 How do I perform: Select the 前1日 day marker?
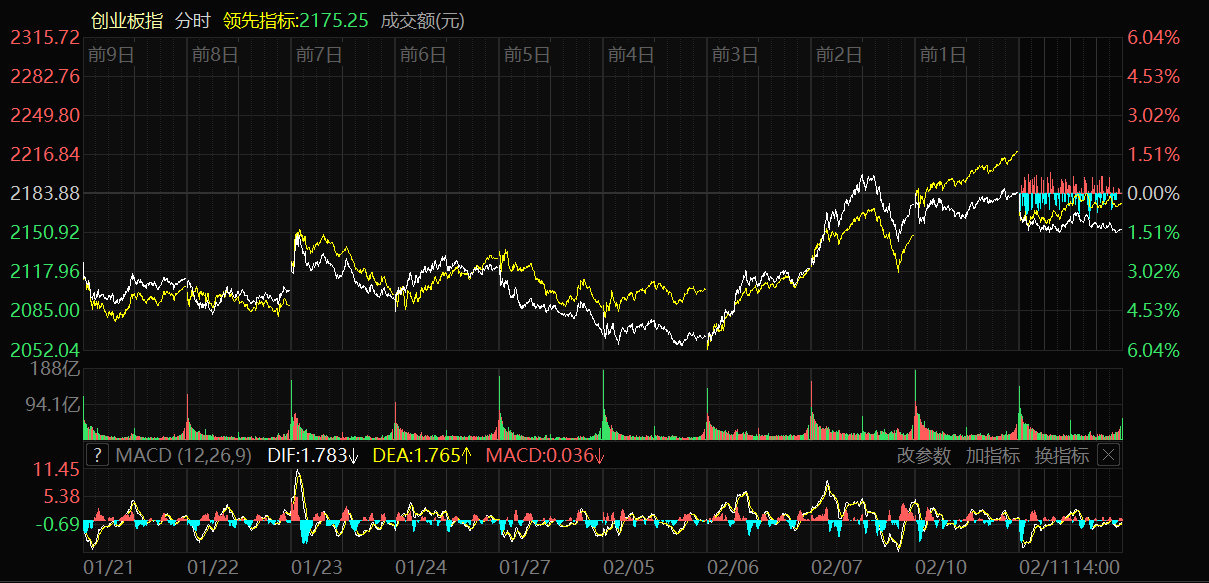tap(943, 54)
